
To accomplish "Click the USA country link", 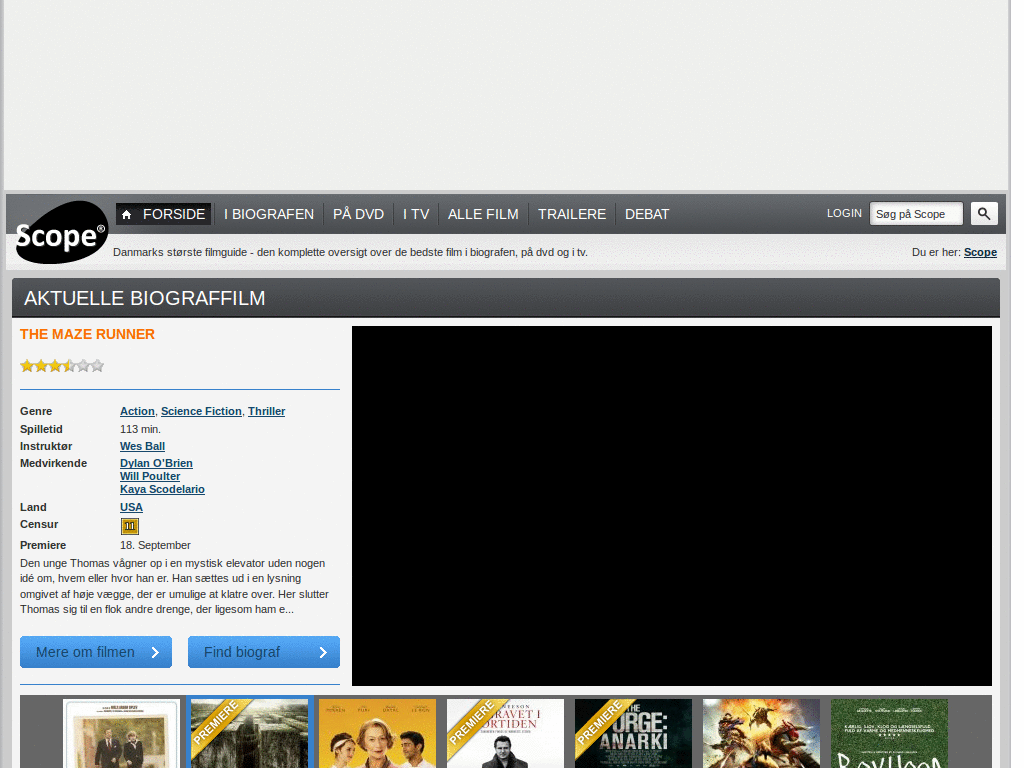I will 131,507.
